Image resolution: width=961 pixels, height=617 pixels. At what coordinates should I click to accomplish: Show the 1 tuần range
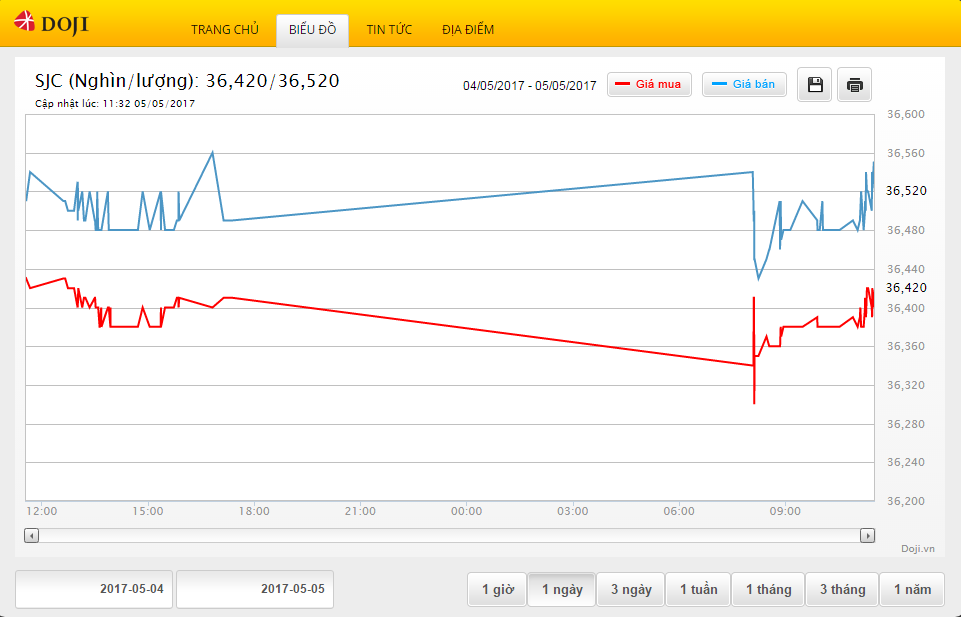pyautogui.click(x=698, y=590)
